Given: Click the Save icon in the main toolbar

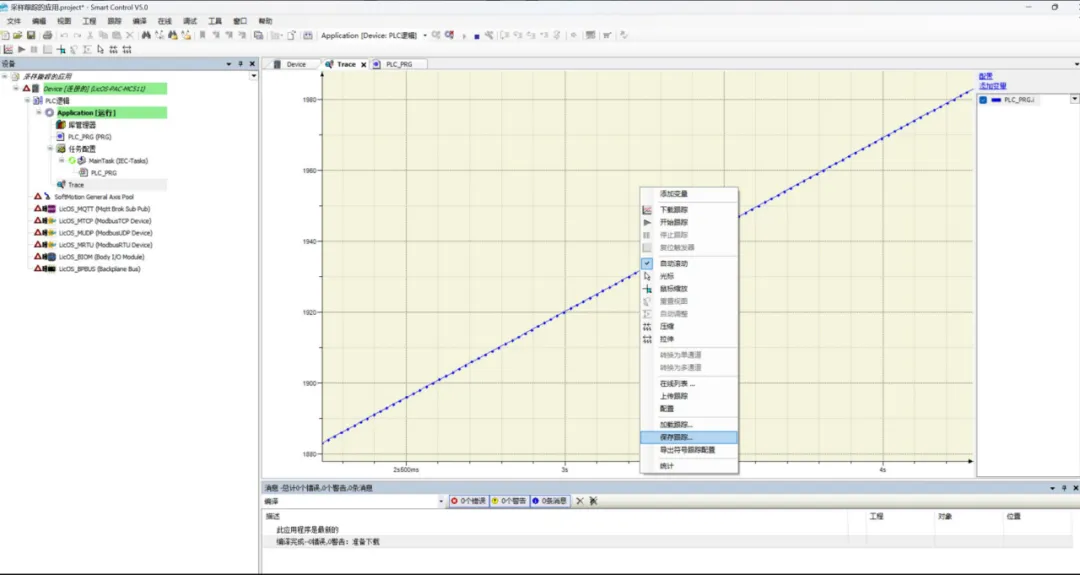Looking at the screenshot, I should pyautogui.click(x=31, y=35).
